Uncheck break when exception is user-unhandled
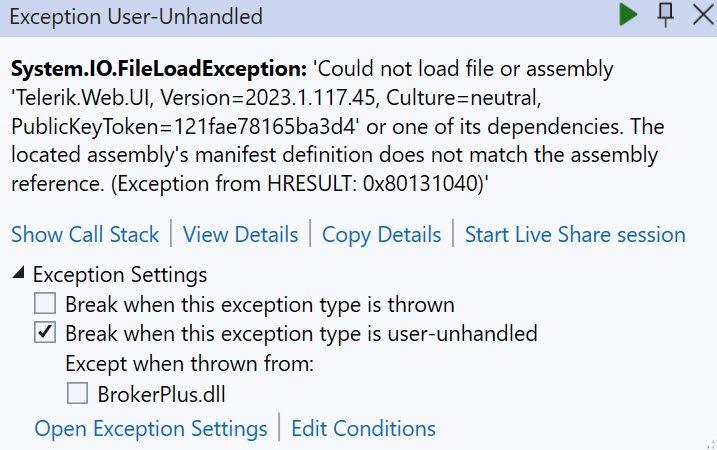This screenshot has width=717, height=450. [45, 333]
